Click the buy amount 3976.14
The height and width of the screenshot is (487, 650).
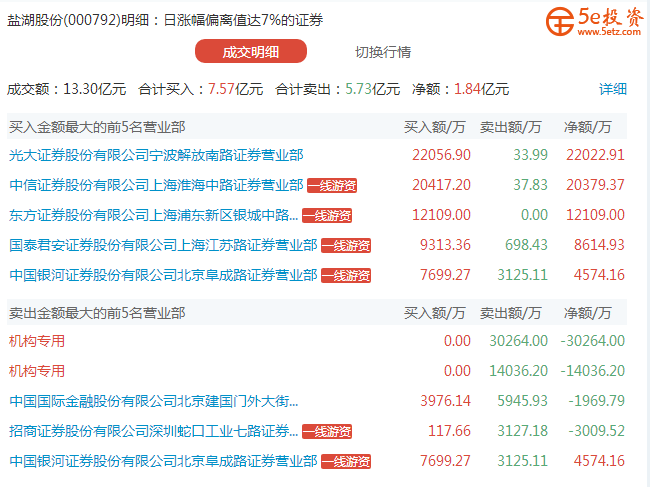point(445,401)
